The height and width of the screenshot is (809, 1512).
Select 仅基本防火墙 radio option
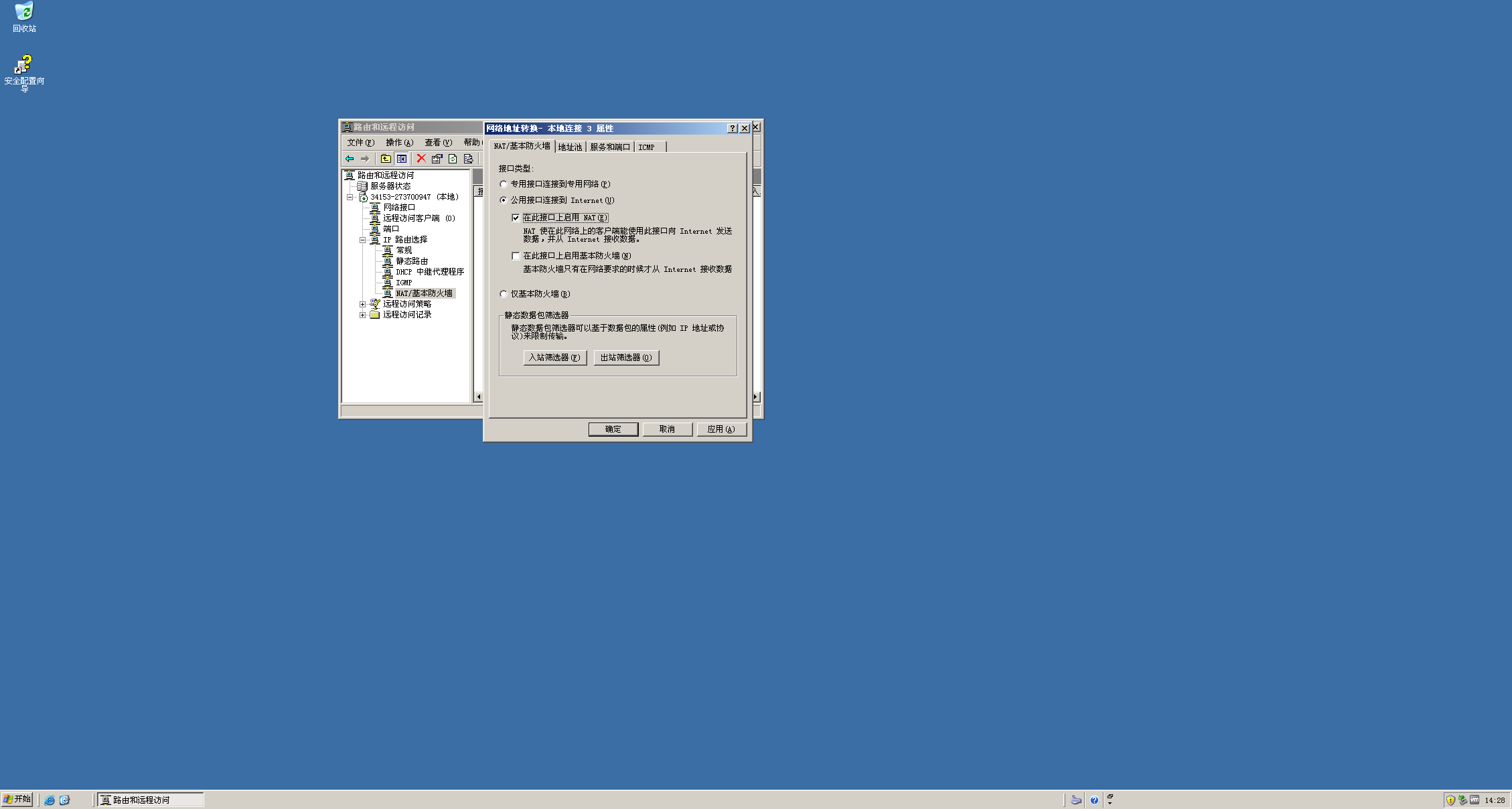(504, 294)
